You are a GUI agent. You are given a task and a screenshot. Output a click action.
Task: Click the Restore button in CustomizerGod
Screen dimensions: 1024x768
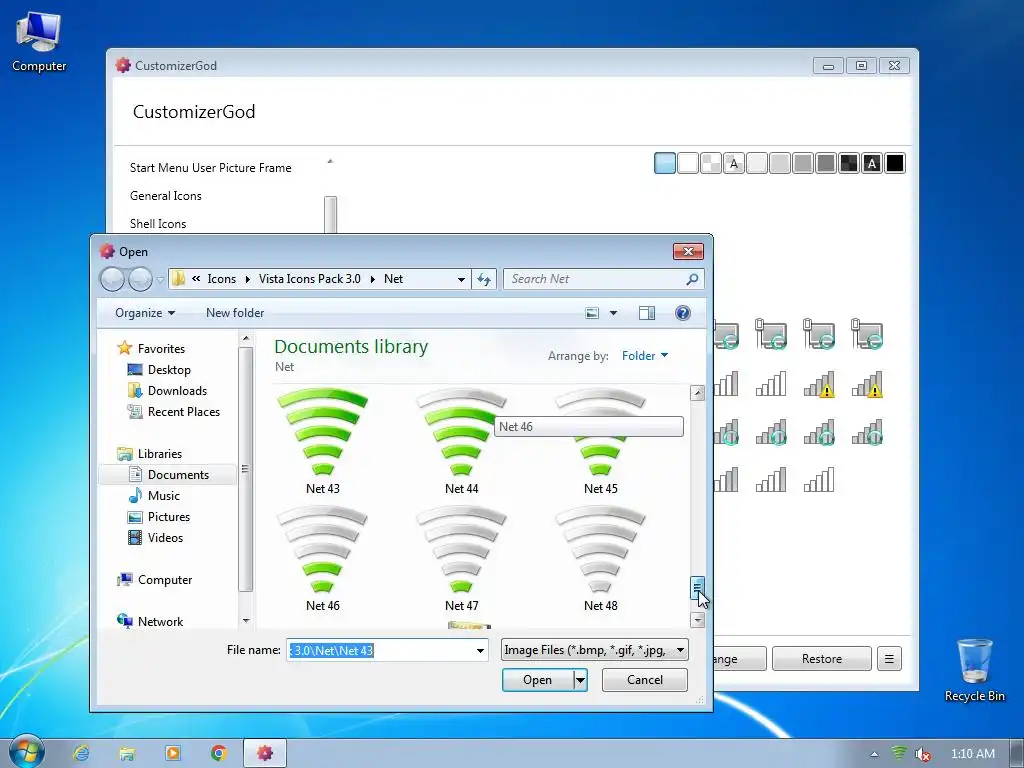click(822, 659)
